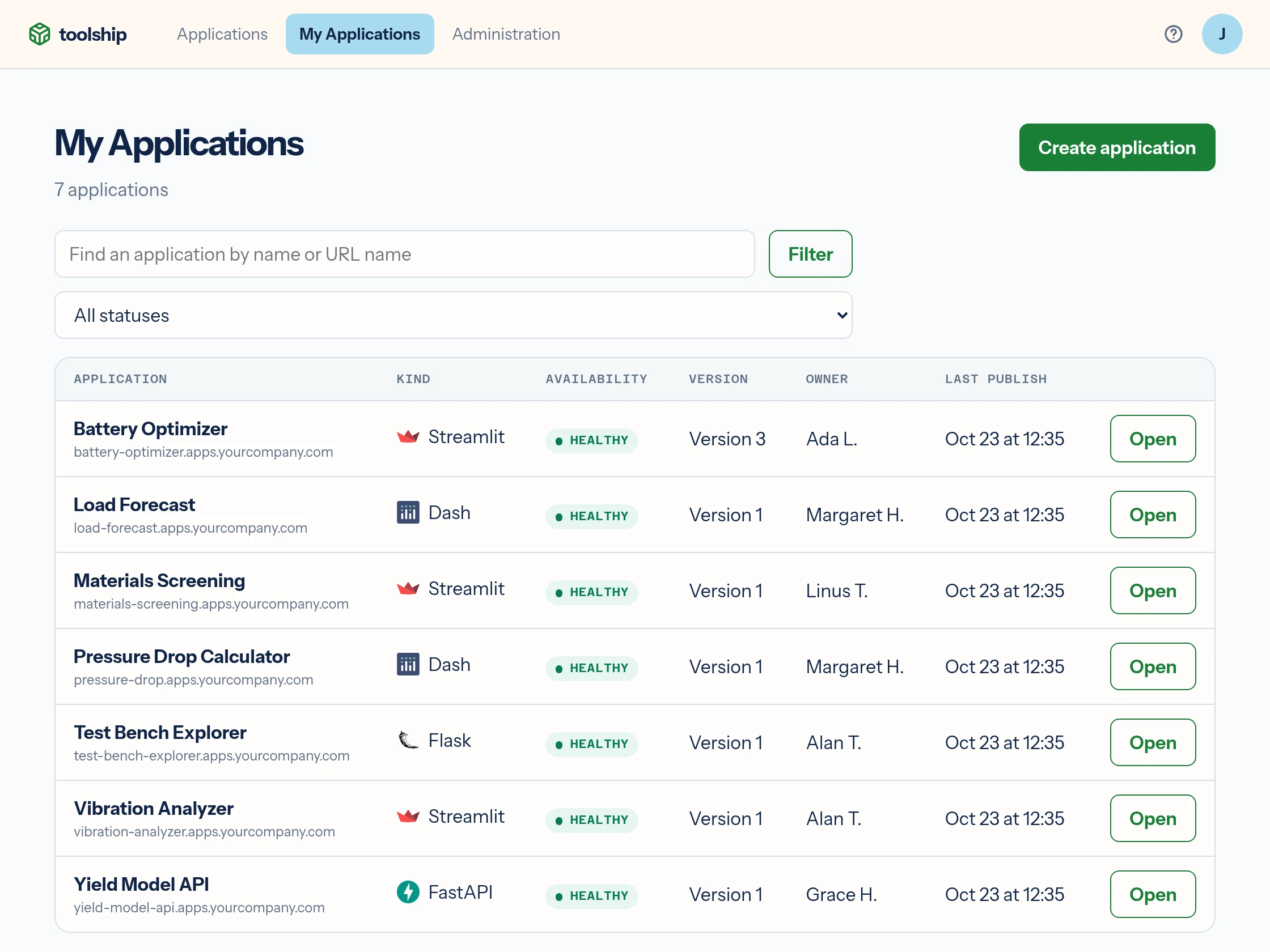This screenshot has width=1270, height=952.
Task: Select the My Applications nav tab
Action: pos(359,35)
